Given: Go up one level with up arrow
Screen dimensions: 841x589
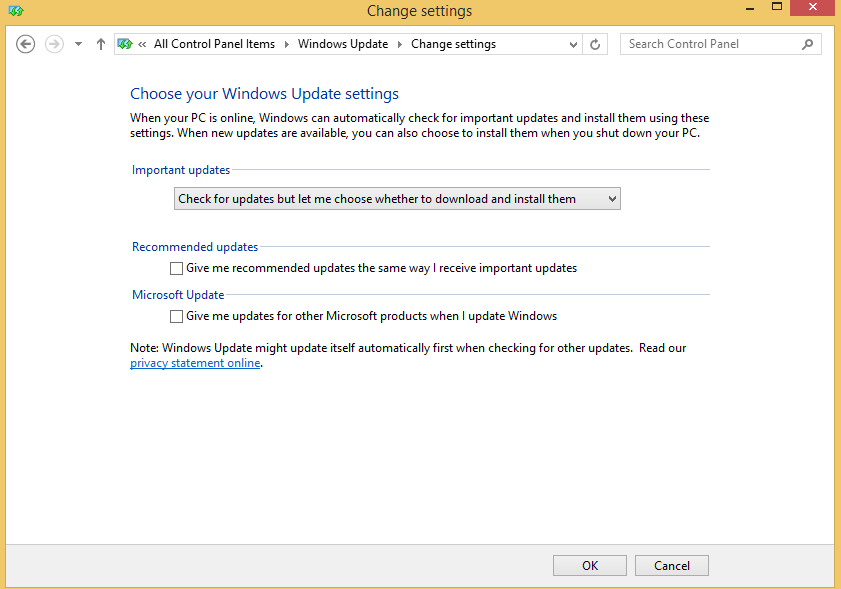Looking at the screenshot, I should click(x=101, y=44).
